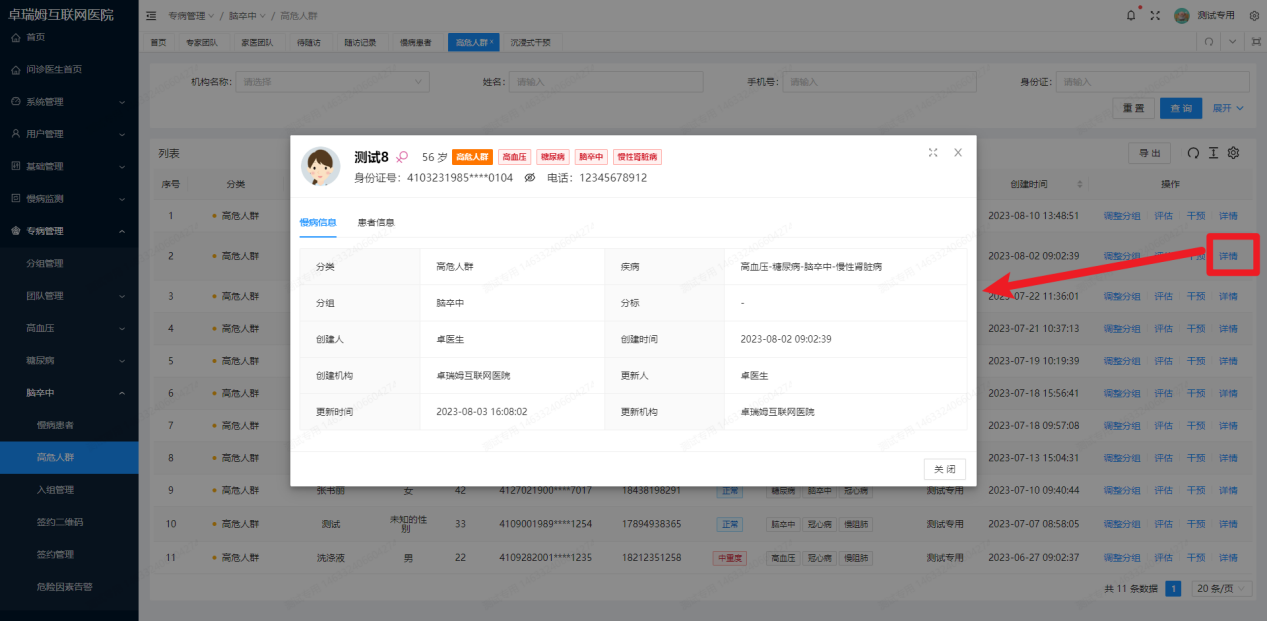Click 详情 for 2023-08-10 13:48:51 row
This screenshot has width=1267, height=621.
(1228, 215)
